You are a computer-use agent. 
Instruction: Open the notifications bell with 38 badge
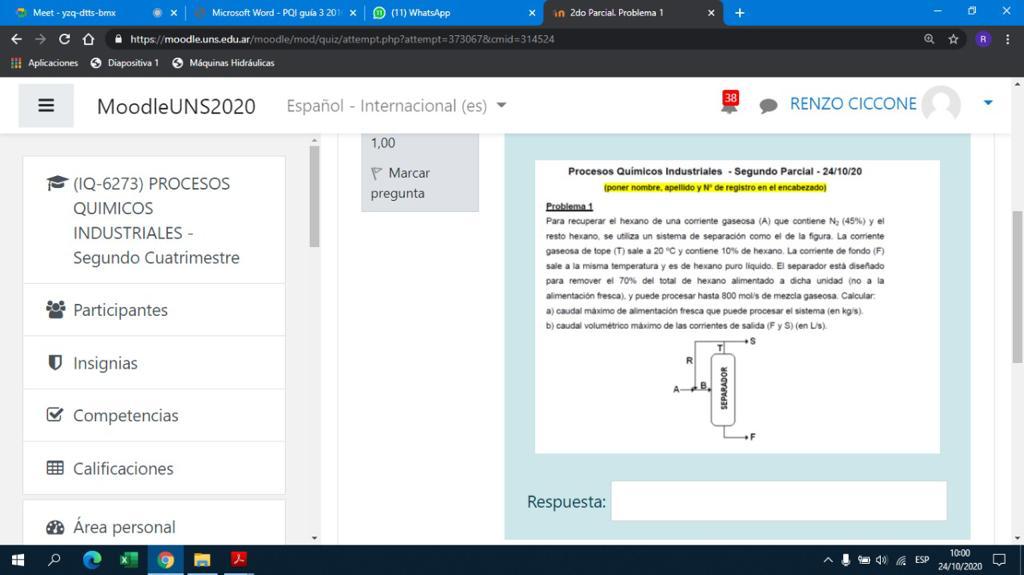pyautogui.click(x=729, y=104)
